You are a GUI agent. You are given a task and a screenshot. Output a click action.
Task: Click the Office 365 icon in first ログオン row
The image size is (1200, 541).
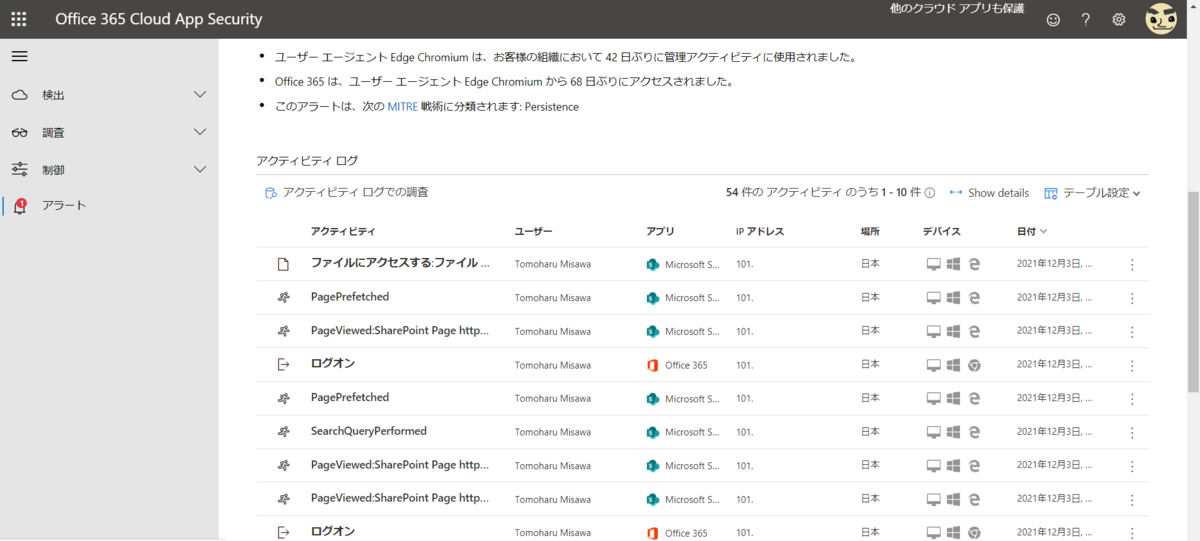(653, 365)
